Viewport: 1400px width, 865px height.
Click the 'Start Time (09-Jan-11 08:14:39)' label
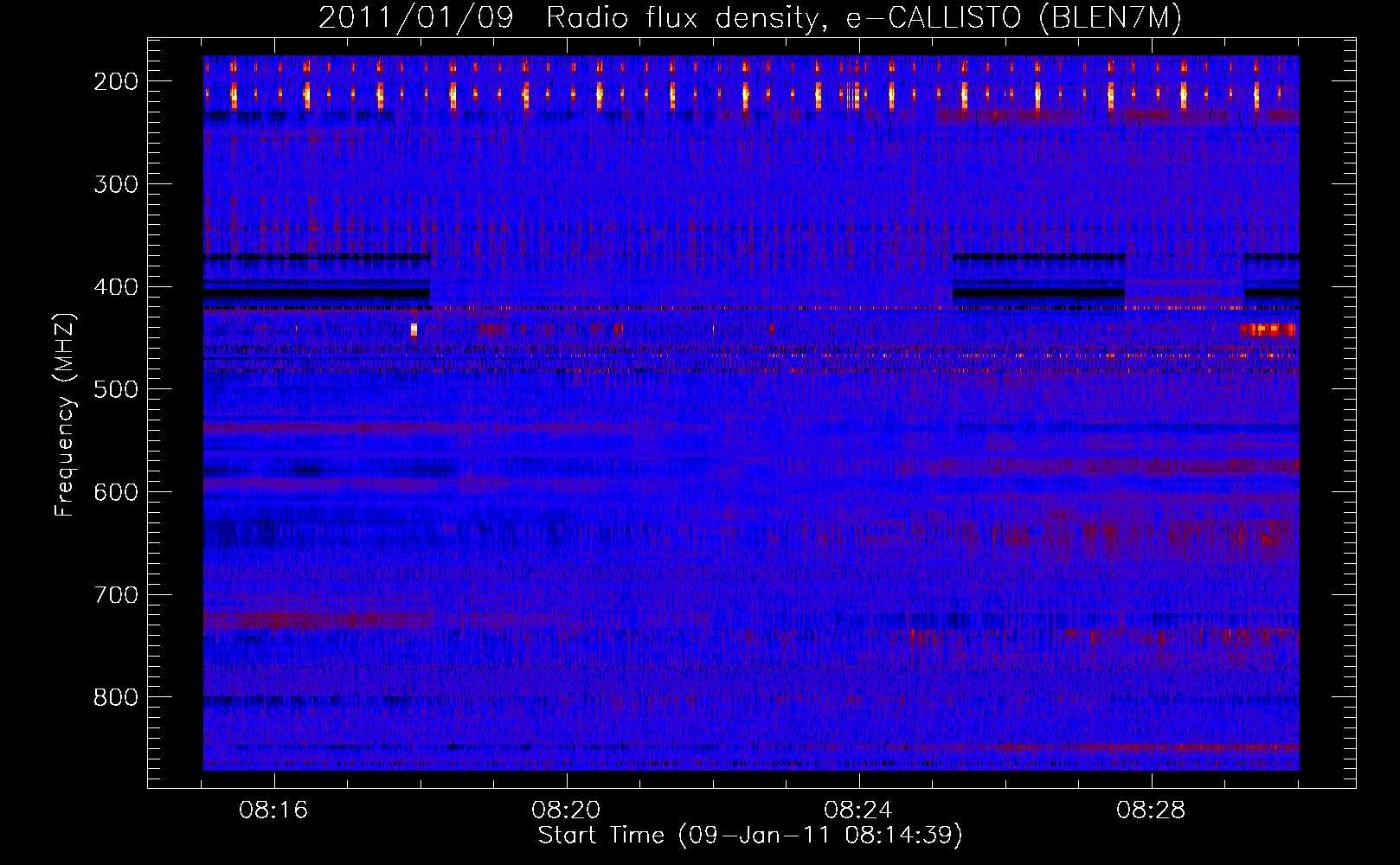pos(750,836)
